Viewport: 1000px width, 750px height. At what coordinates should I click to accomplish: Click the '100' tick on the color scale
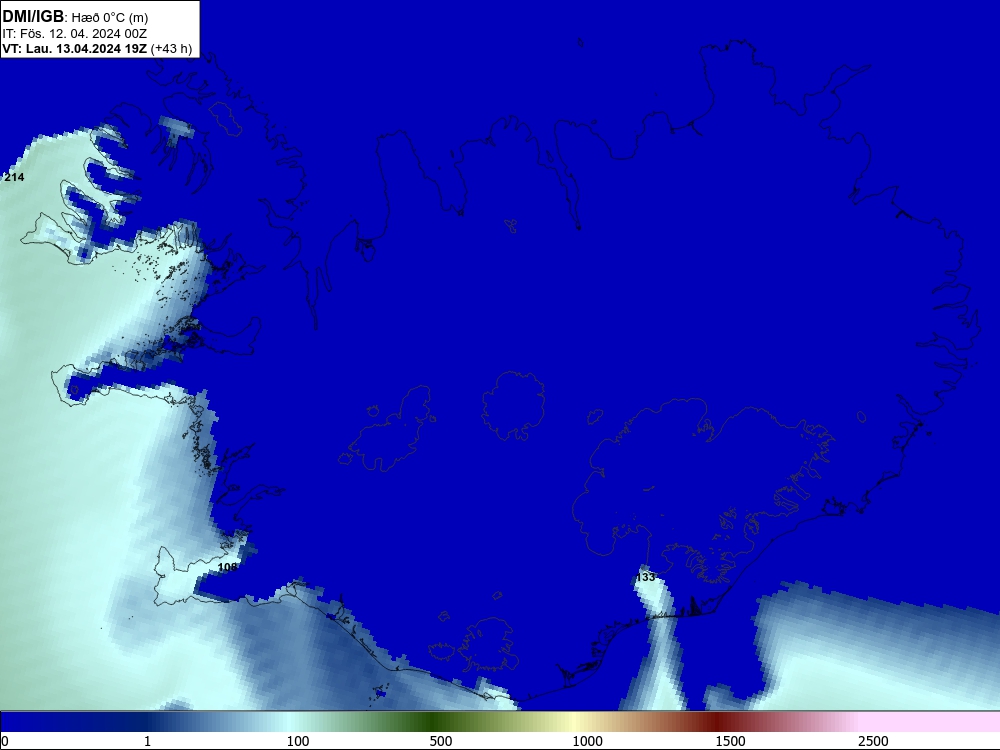[298, 741]
